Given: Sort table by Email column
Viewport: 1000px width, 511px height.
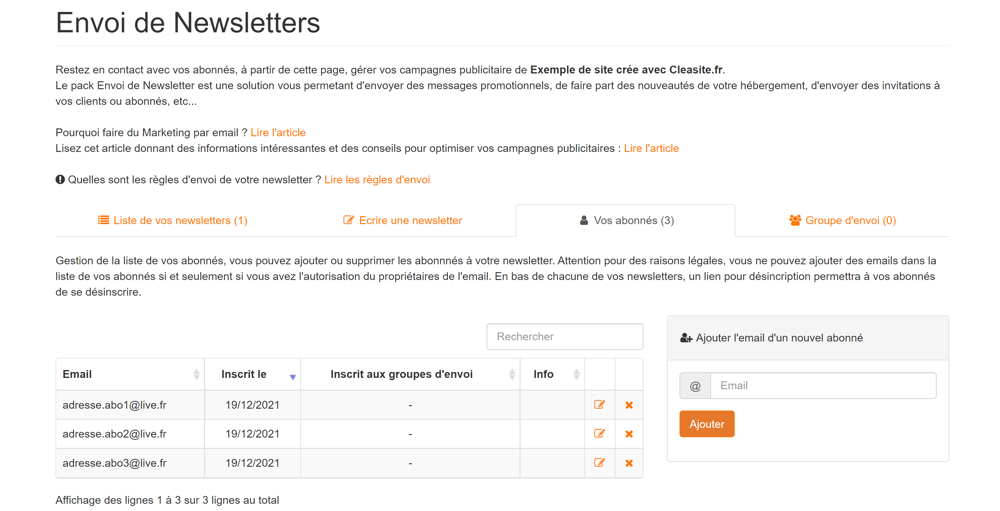Looking at the screenshot, I should pos(130,374).
